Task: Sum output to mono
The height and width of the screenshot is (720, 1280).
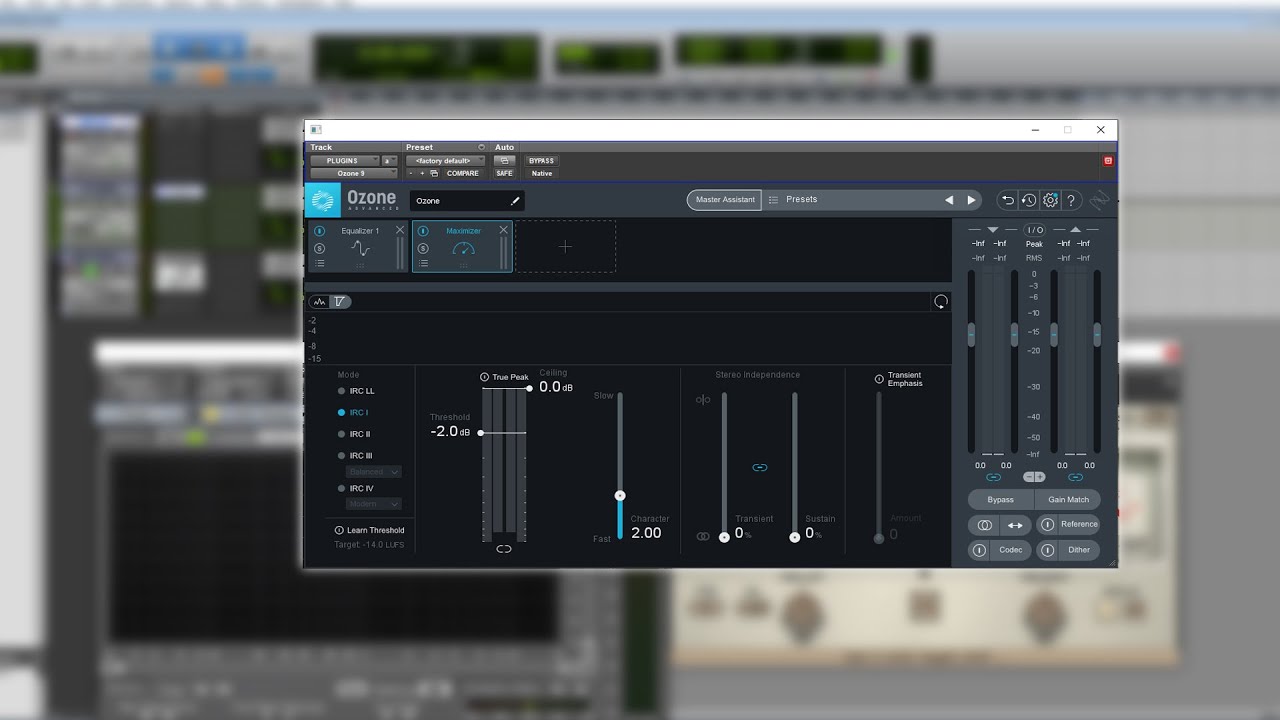Action: [984, 524]
